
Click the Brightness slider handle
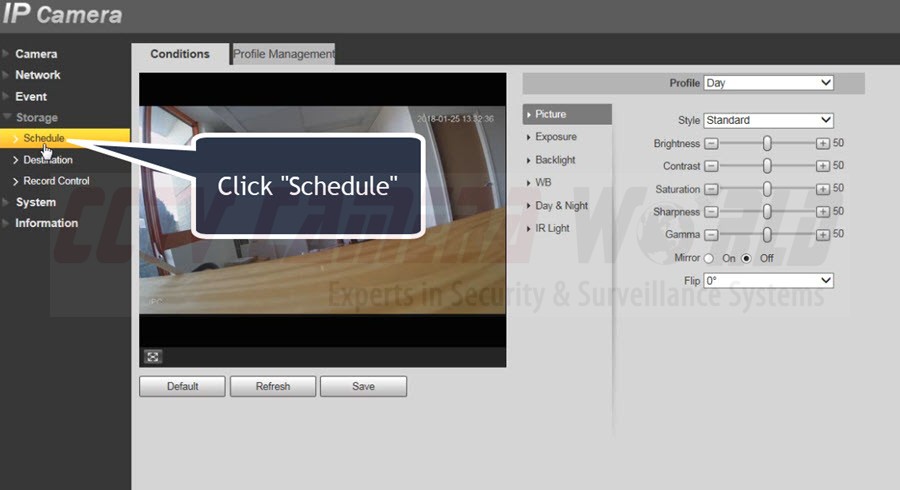coord(767,144)
